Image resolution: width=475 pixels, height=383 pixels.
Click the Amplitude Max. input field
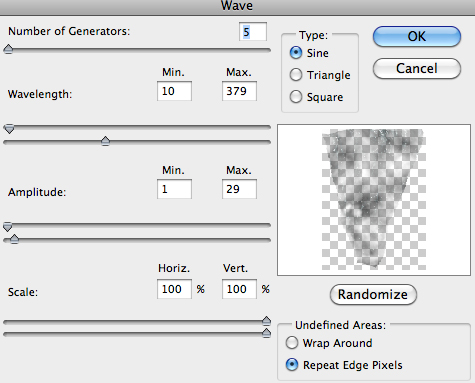coord(239,189)
